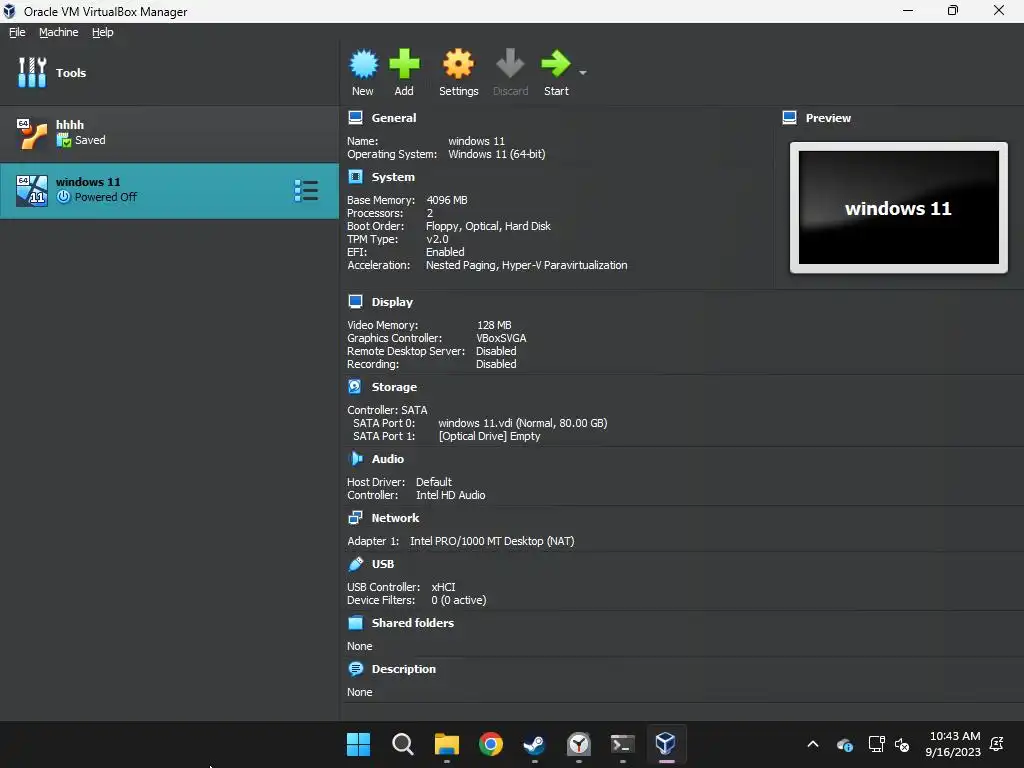
Task: Click the Network section icon
Action: coord(355,517)
